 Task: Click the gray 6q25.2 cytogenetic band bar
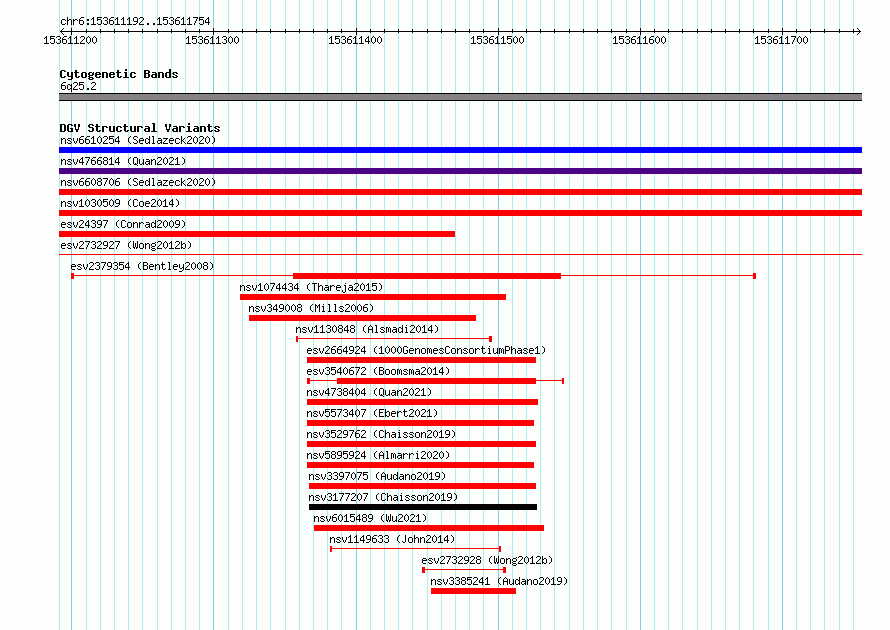(460, 97)
